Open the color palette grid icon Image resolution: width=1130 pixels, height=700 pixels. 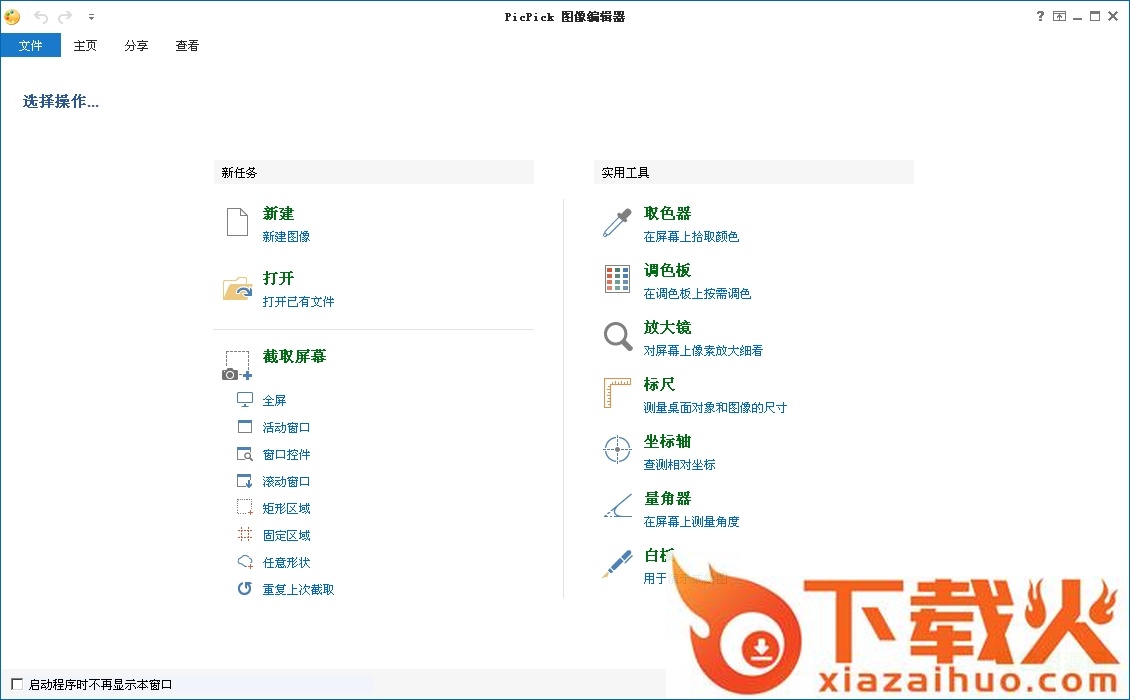[617, 279]
